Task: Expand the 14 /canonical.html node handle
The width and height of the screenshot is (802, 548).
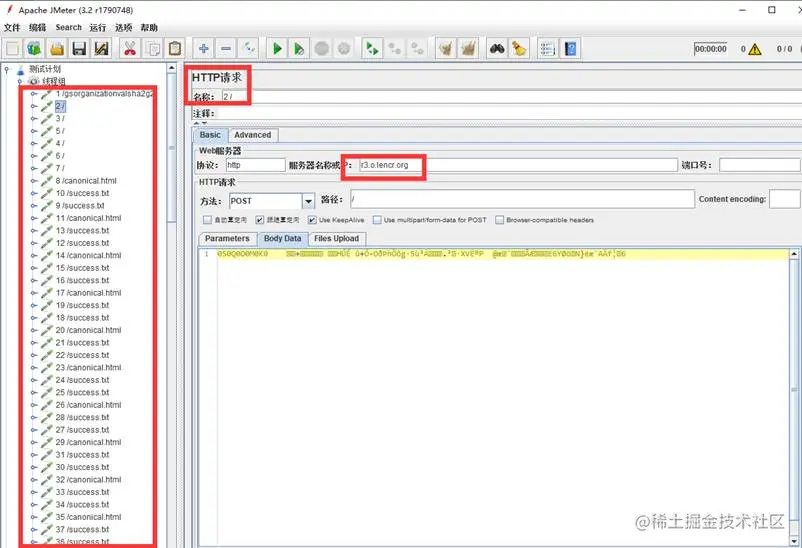Action: tap(34, 255)
